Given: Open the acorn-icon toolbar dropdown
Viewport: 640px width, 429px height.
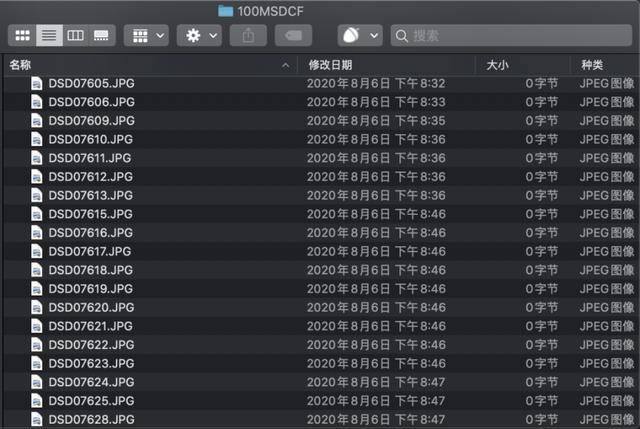Looking at the screenshot, I should tap(359, 36).
